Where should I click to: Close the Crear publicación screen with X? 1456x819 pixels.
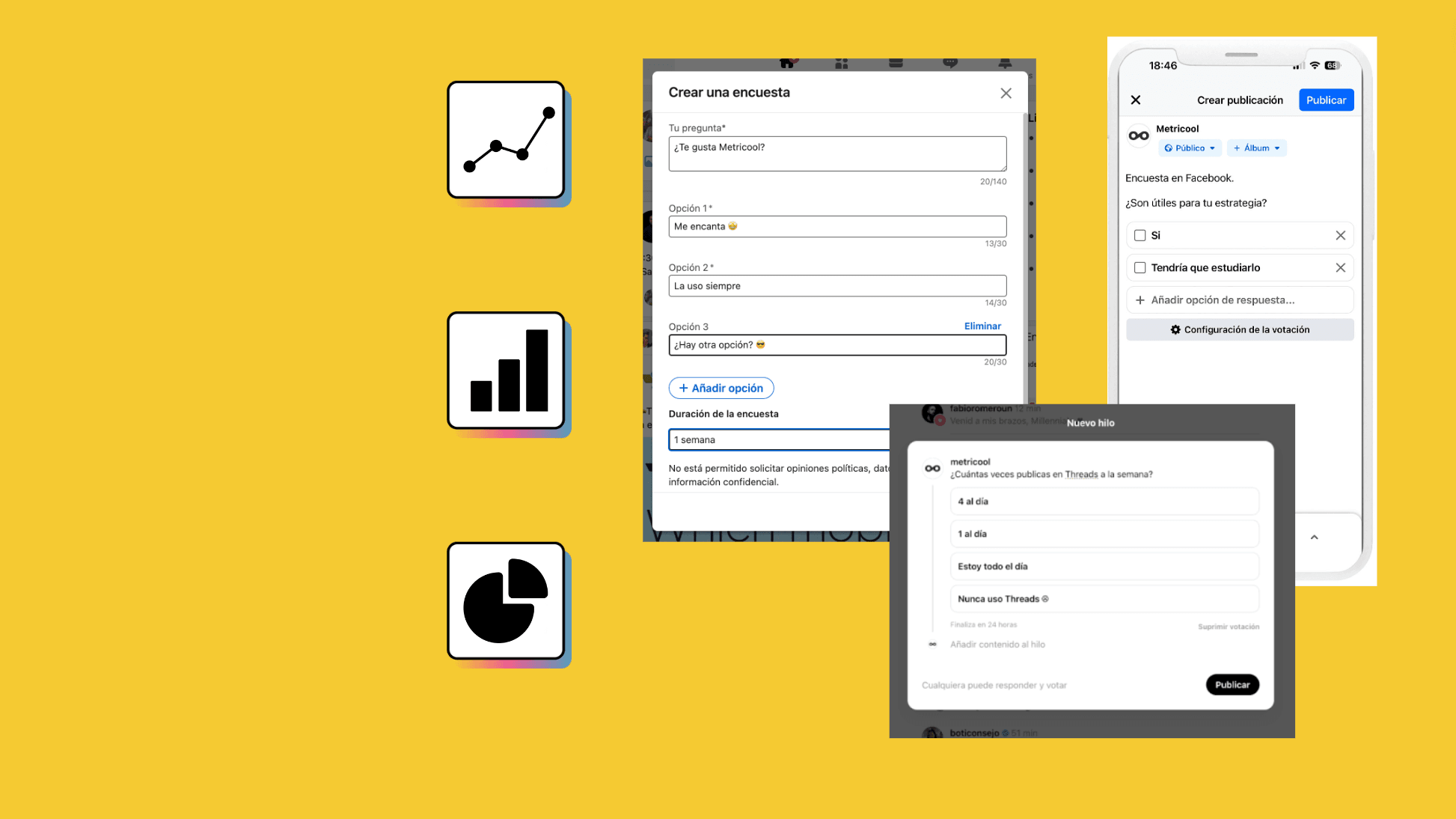pyautogui.click(x=1135, y=100)
